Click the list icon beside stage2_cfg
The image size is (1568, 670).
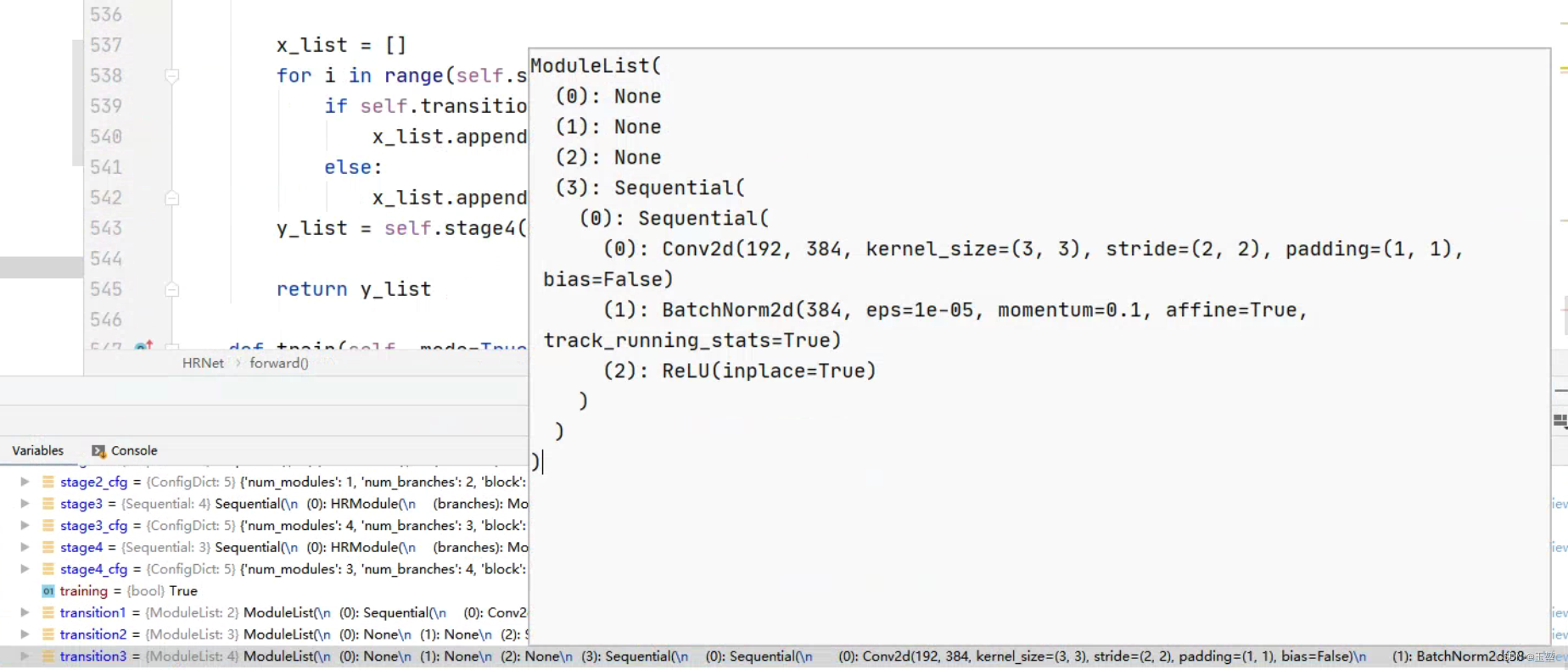pos(48,482)
